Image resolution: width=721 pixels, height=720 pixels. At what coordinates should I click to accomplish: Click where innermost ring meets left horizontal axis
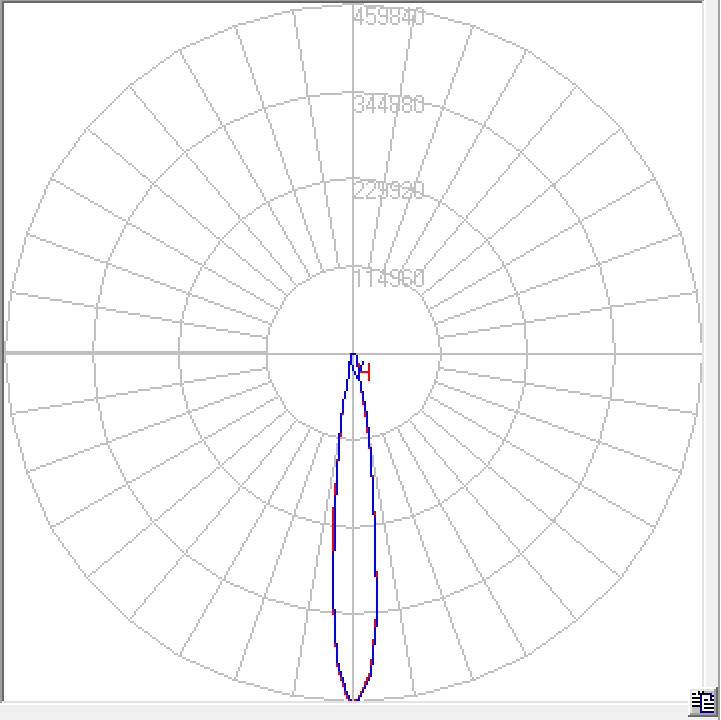click(x=267, y=353)
